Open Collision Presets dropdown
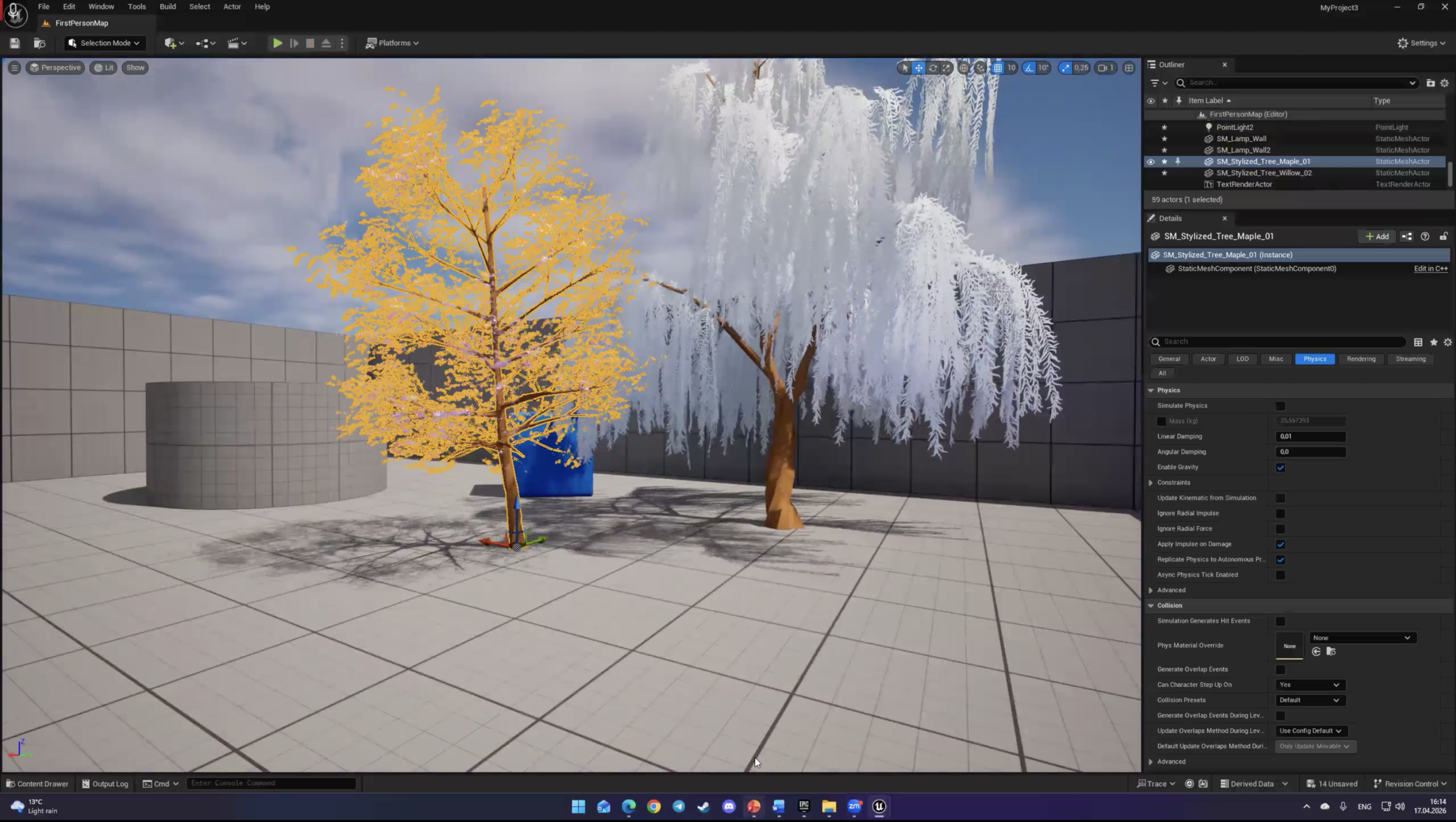Image resolution: width=1456 pixels, height=822 pixels. click(1309, 700)
